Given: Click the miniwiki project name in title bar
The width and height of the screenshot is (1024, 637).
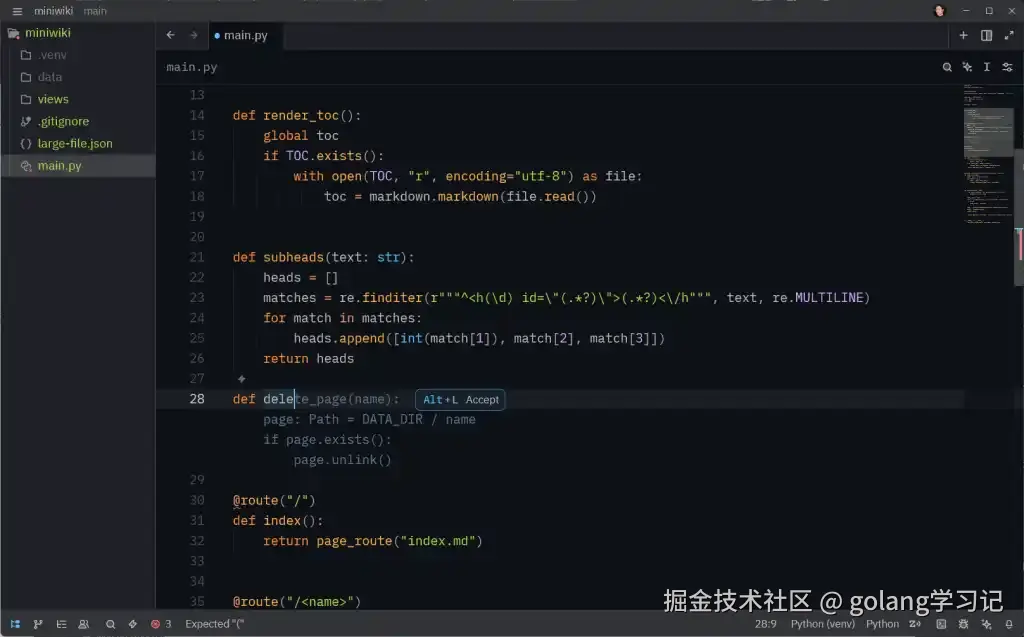Looking at the screenshot, I should pos(54,11).
